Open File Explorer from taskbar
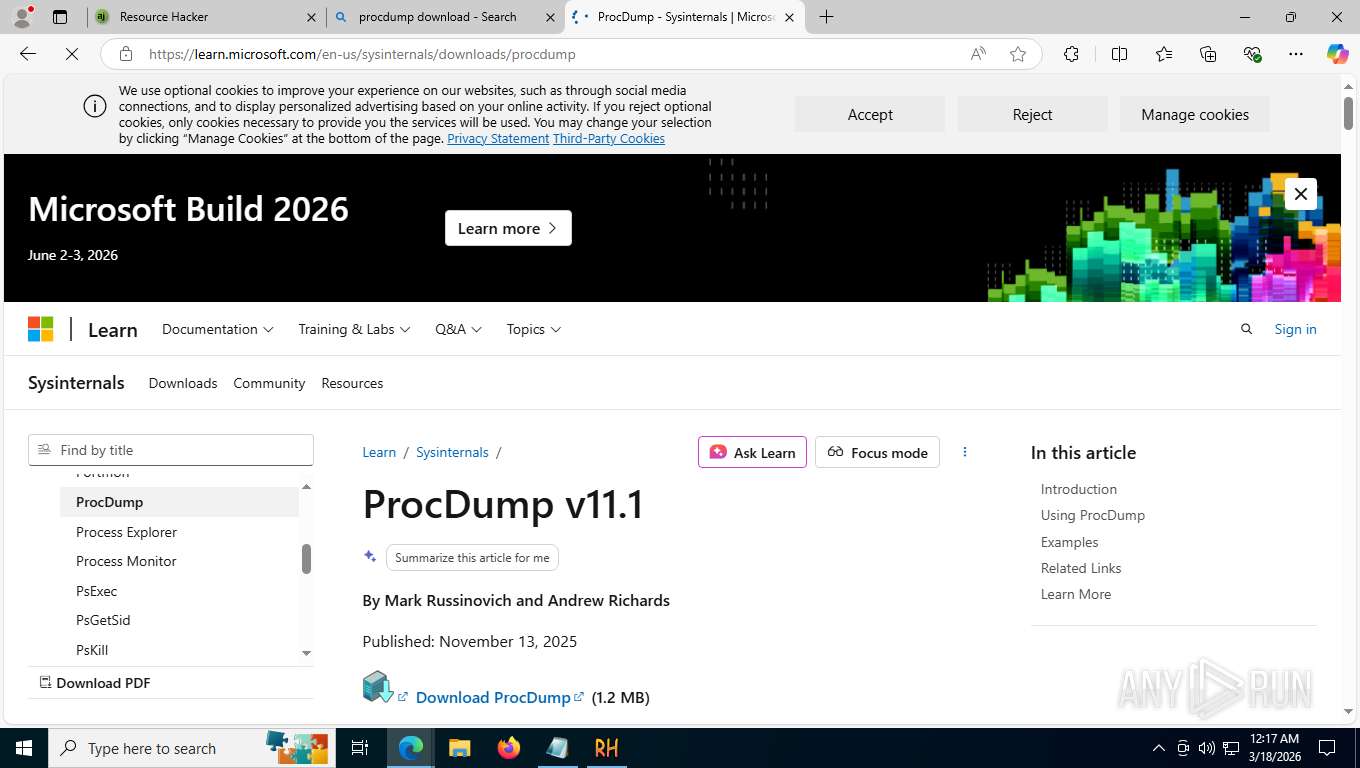The height and width of the screenshot is (768, 1360). pyautogui.click(x=459, y=748)
